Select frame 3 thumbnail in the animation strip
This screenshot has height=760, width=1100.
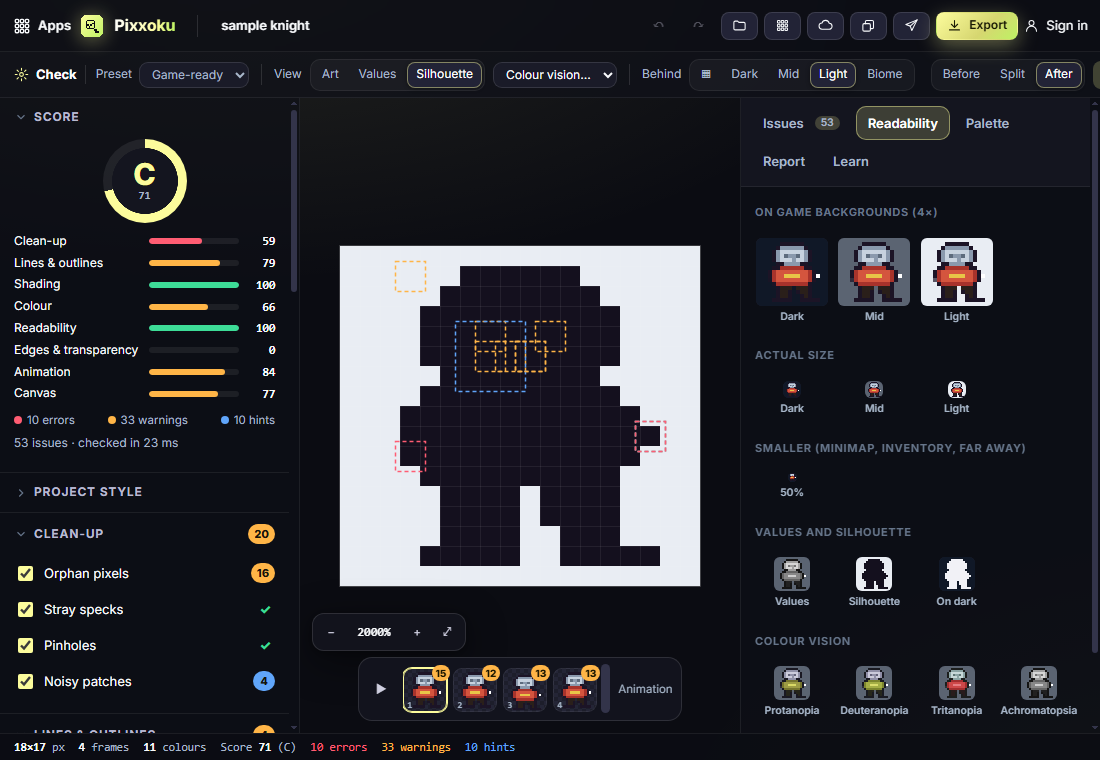[525, 689]
